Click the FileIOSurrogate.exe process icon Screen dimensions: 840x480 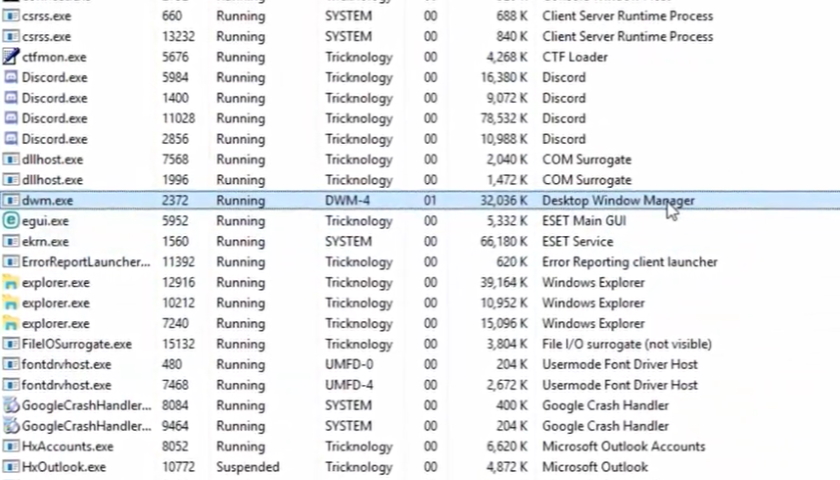pos(11,343)
